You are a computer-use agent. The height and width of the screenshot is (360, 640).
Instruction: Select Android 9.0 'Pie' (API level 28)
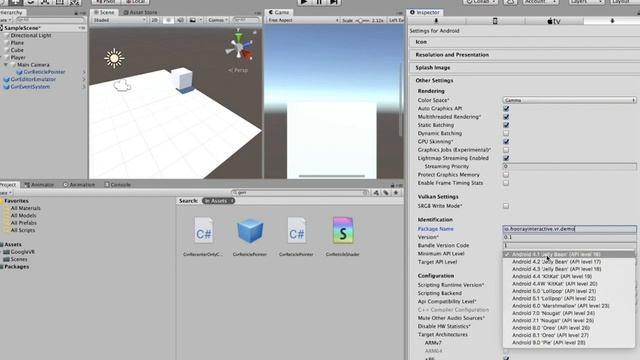[x=549, y=342]
